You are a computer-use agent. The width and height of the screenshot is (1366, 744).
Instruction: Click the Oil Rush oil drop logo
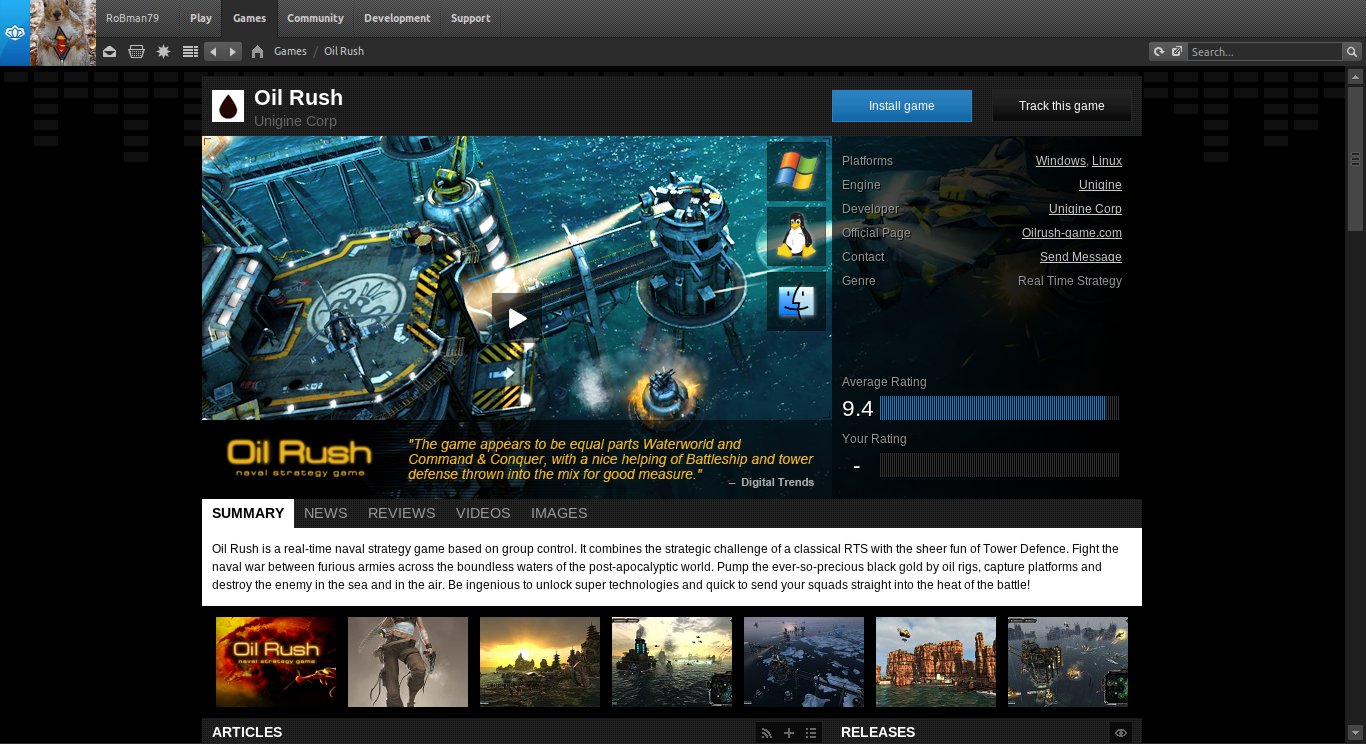tap(228, 106)
